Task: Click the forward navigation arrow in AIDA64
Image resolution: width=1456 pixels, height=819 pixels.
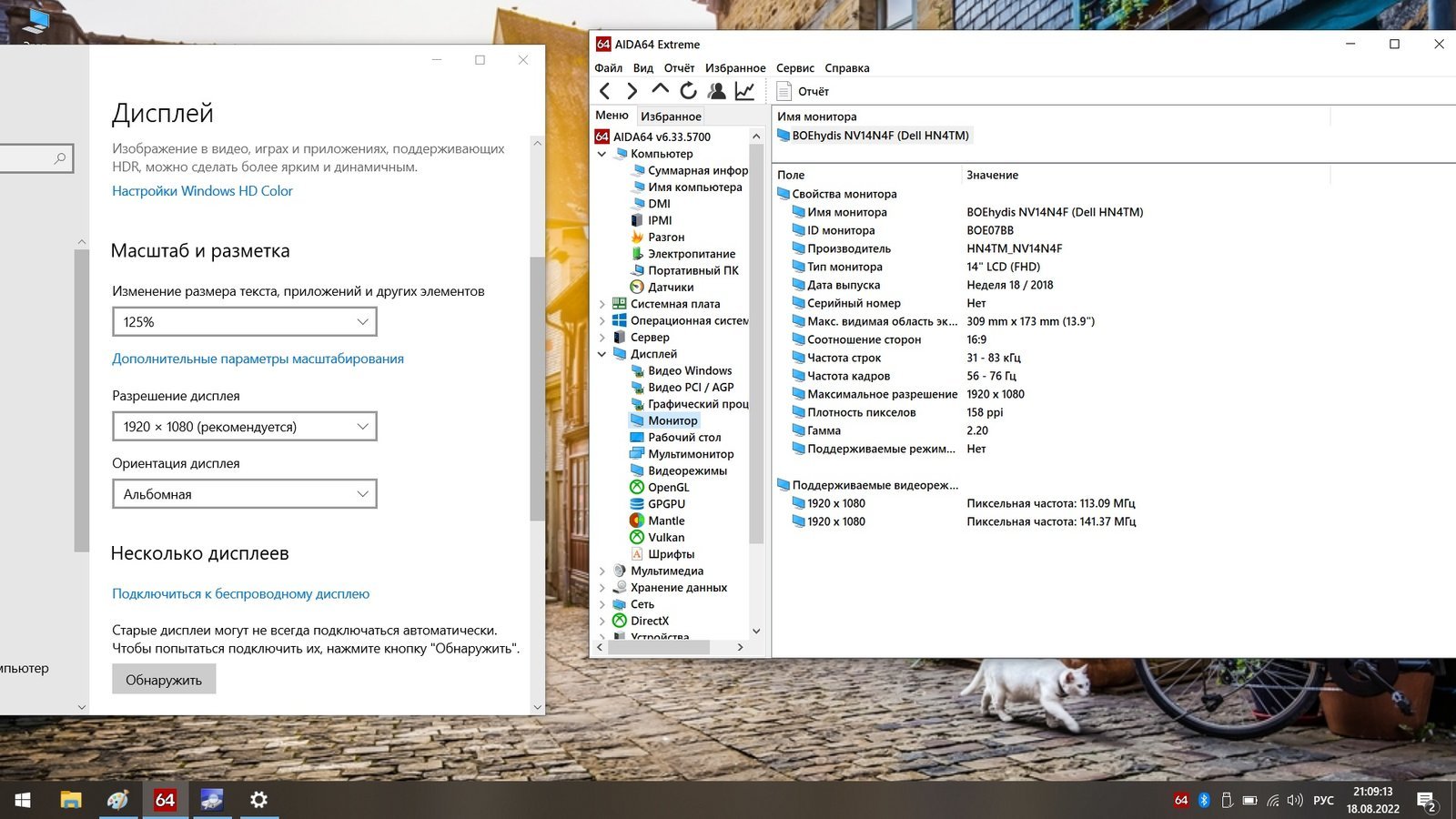Action: pyautogui.click(x=632, y=91)
